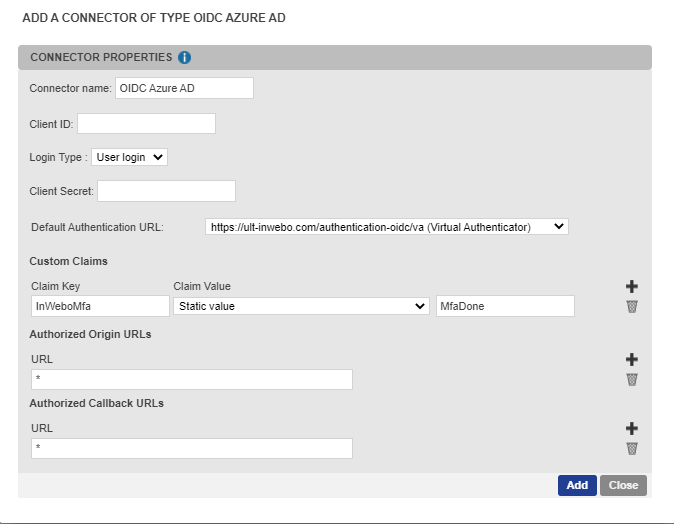Click into the Client ID field
Image resolution: width=674 pixels, height=524 pixels.
click(x=146, y=123)
